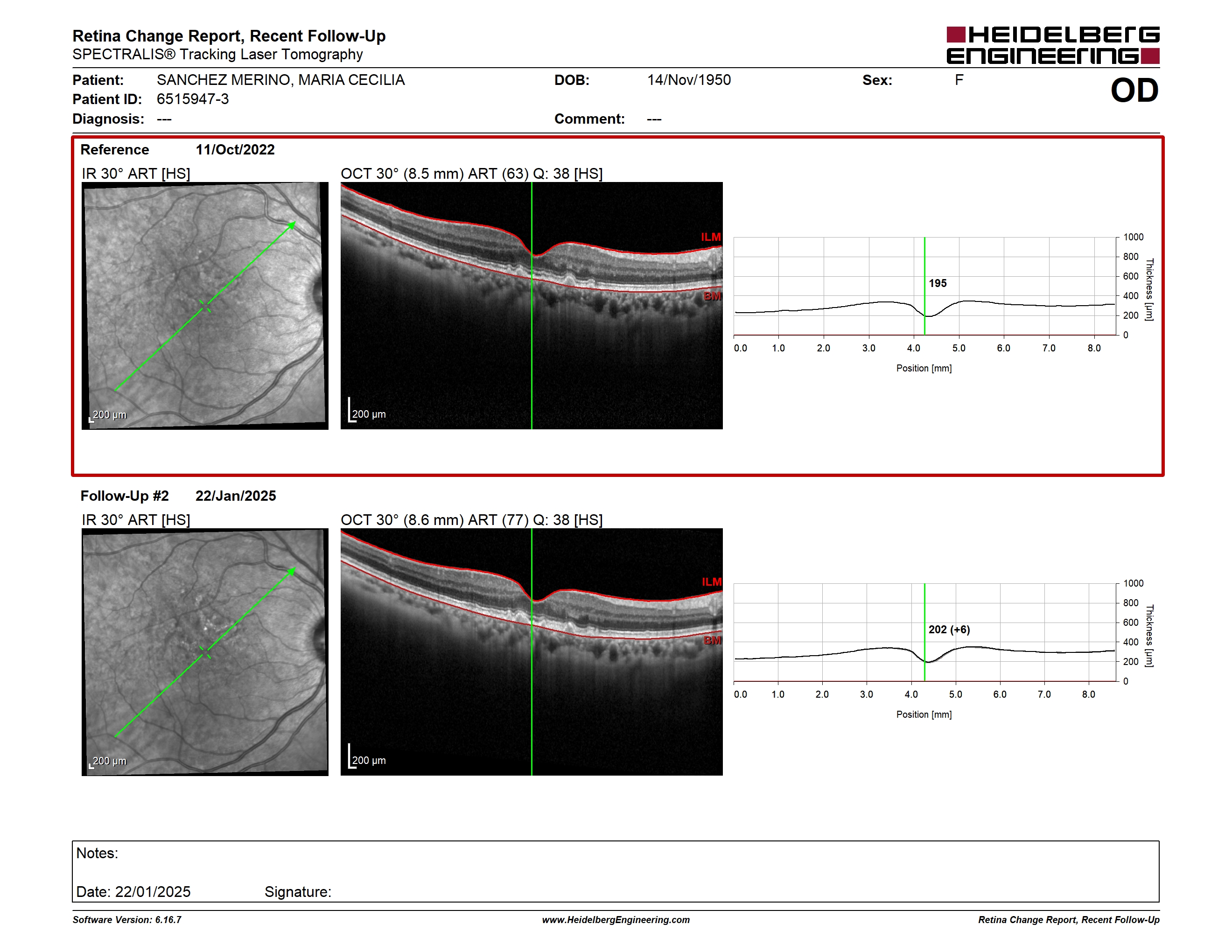1232x952 pixels.
Task: Click the Reference OCT 30° (8.5 mm) caption
Action: [x=472, y=174]
